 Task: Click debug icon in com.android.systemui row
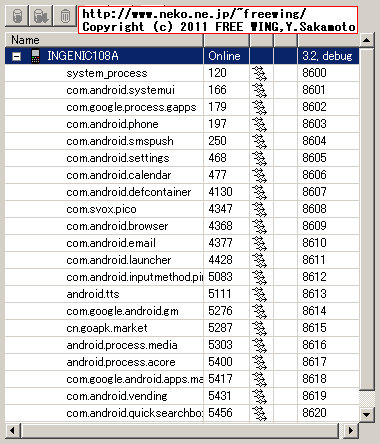click(260, 90)
